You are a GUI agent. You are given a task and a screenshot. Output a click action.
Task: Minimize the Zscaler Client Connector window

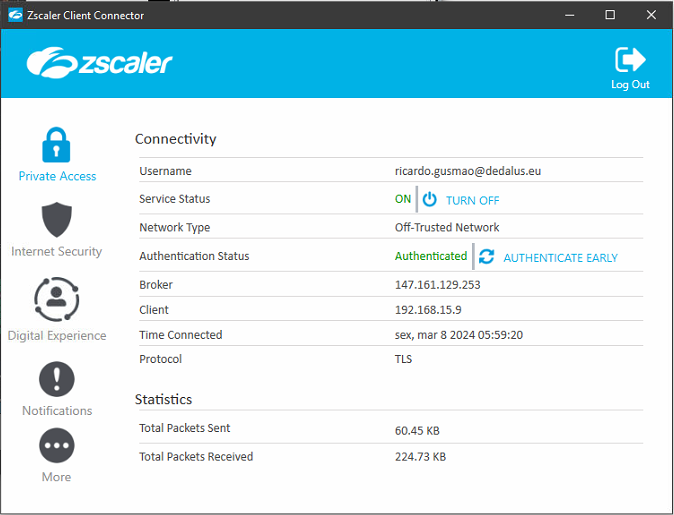pos(570,15)
